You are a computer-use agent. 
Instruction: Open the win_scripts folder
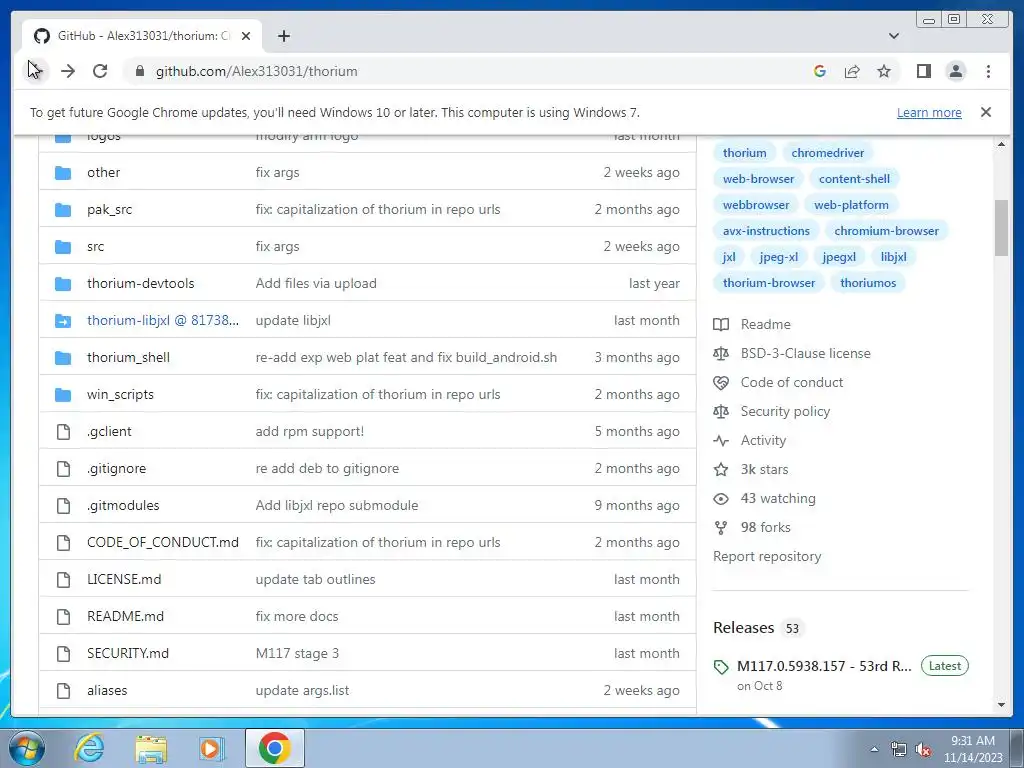tap(120, 394)
